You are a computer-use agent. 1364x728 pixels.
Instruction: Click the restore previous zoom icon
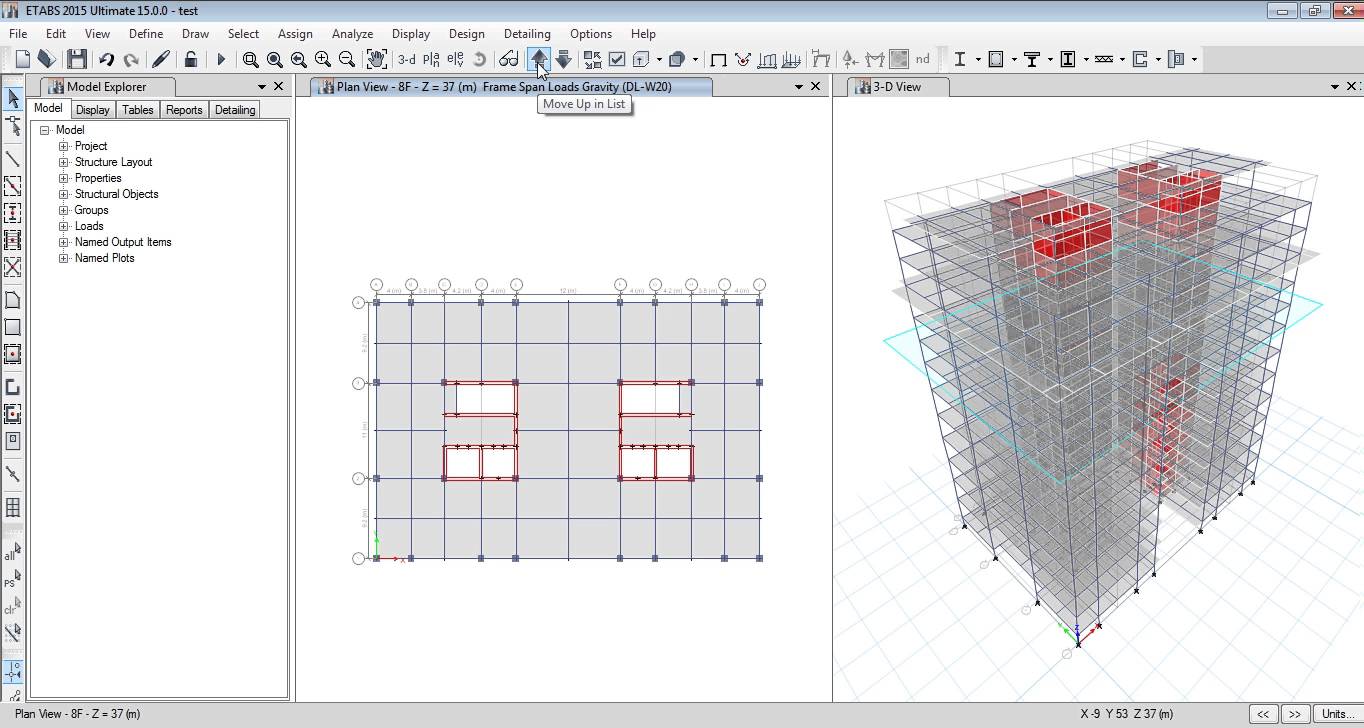pyautogui.click(x=299, y=60)
